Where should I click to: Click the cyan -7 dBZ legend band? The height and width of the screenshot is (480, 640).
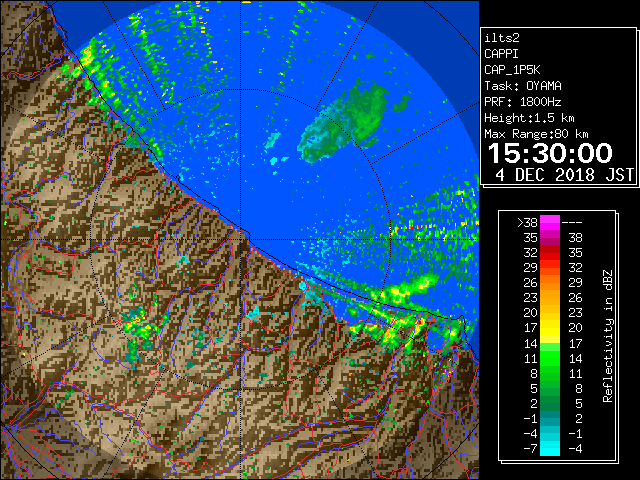pos(550,448)
